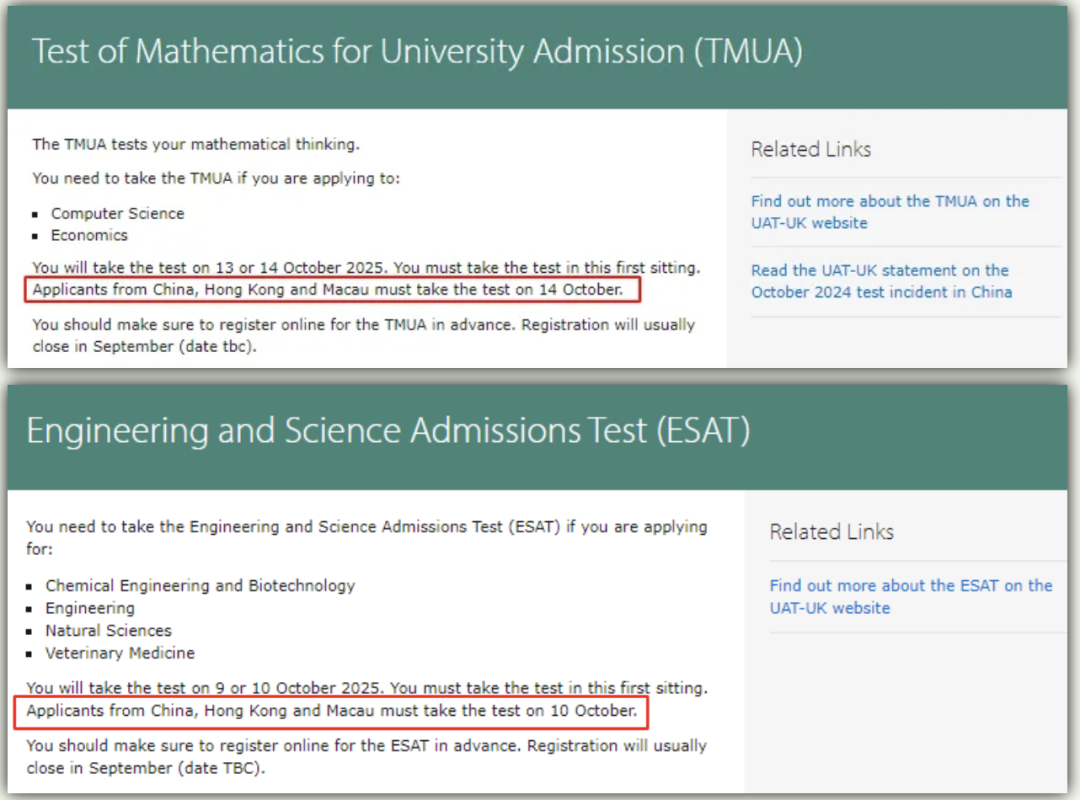Viewport: 1080px width, 800px height.
Task: Click the ESAT section header banner
Action: tap(537, 437)
